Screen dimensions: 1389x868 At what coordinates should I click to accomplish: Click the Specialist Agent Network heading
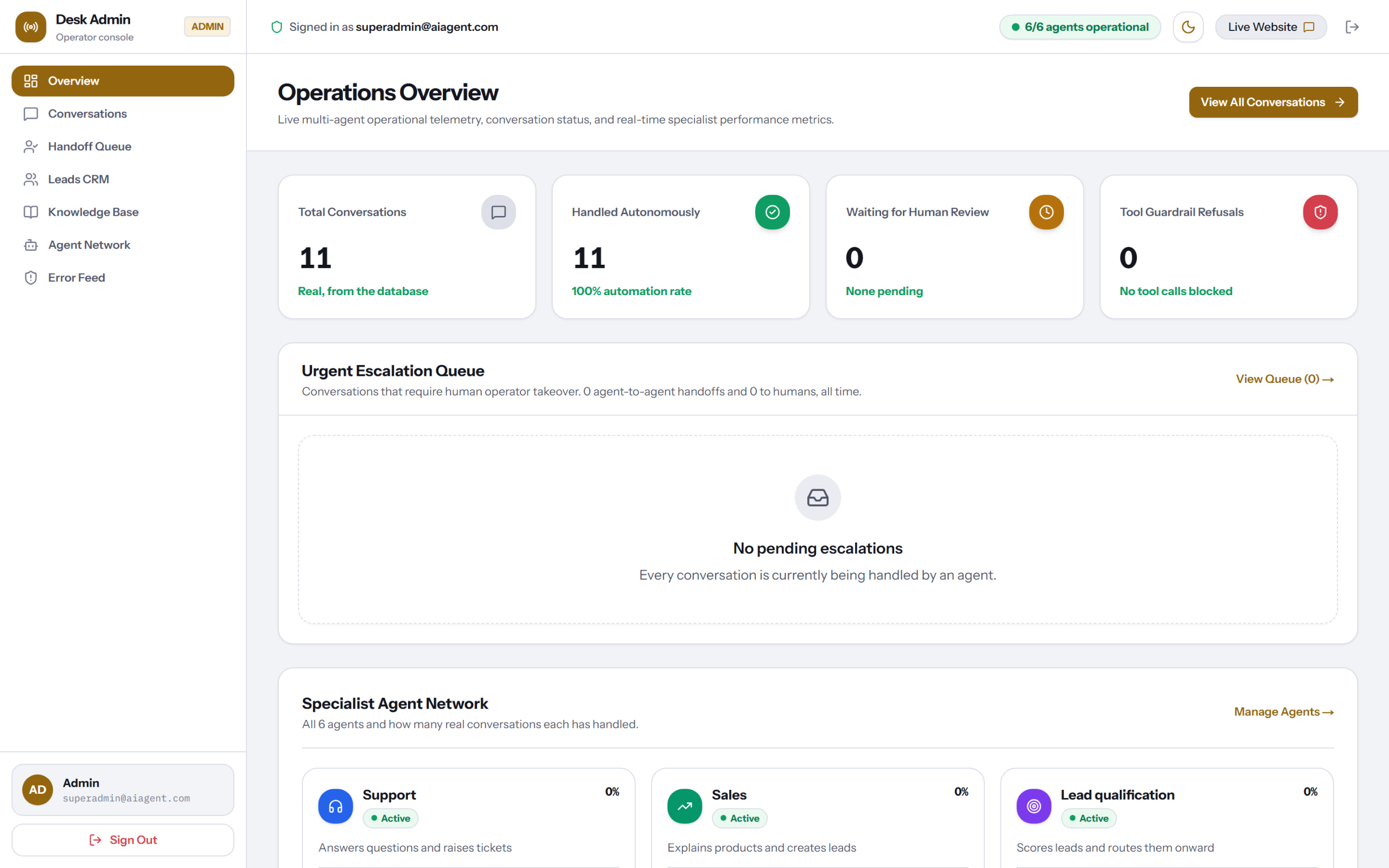[x=395, y=704]
